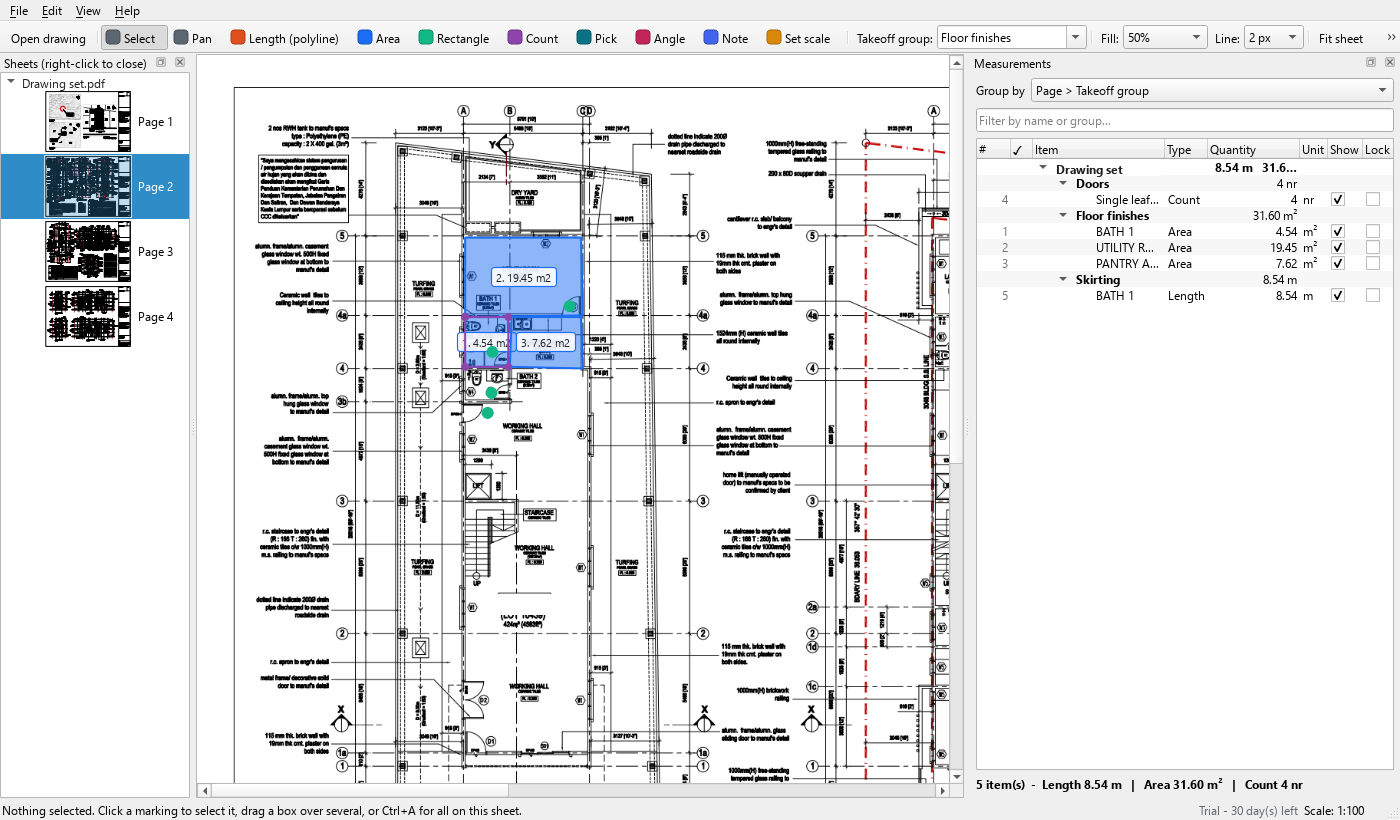Collapse Drawing set.pdf in Sheets tree
The image size is (1400, 820).
pyautogui.click(x=11, y=83)
